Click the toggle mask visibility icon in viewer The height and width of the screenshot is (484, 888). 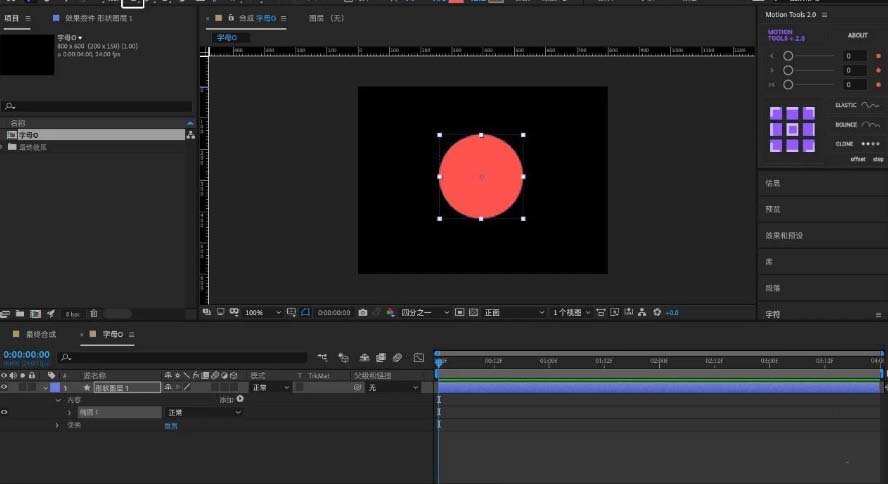pos(306,313)
